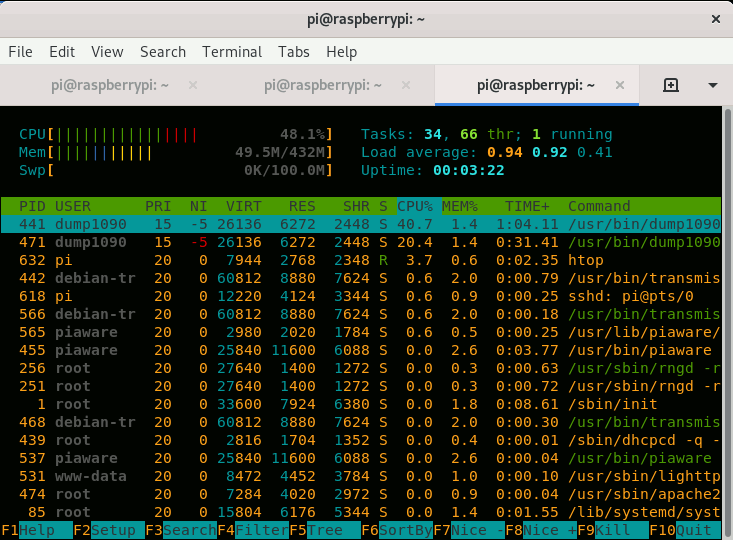Select process row PID 442 transmission
The image size is (733, 540).
[x=361, y=278]
